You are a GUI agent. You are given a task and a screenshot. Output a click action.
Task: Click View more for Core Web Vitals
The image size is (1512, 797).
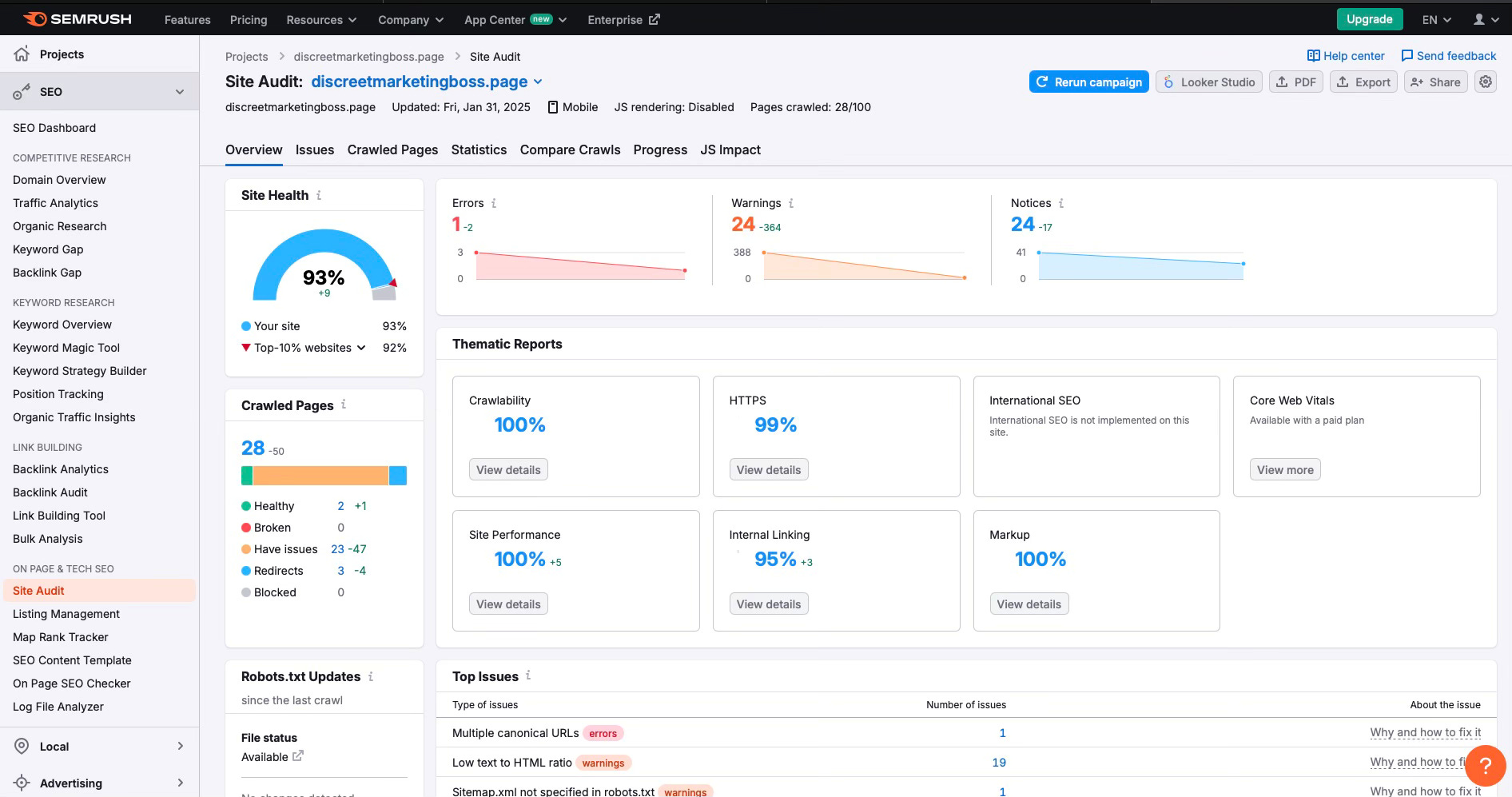click(1285, 469)
